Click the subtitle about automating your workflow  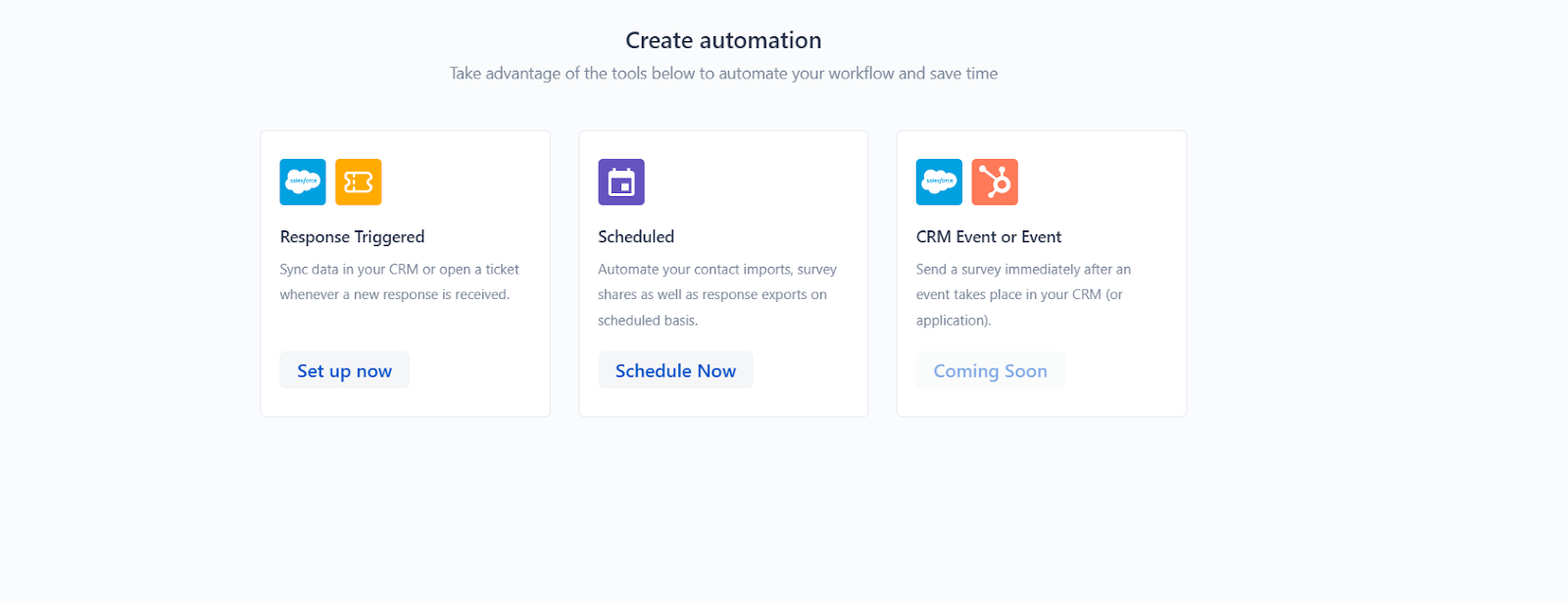[x=723, y=74]
